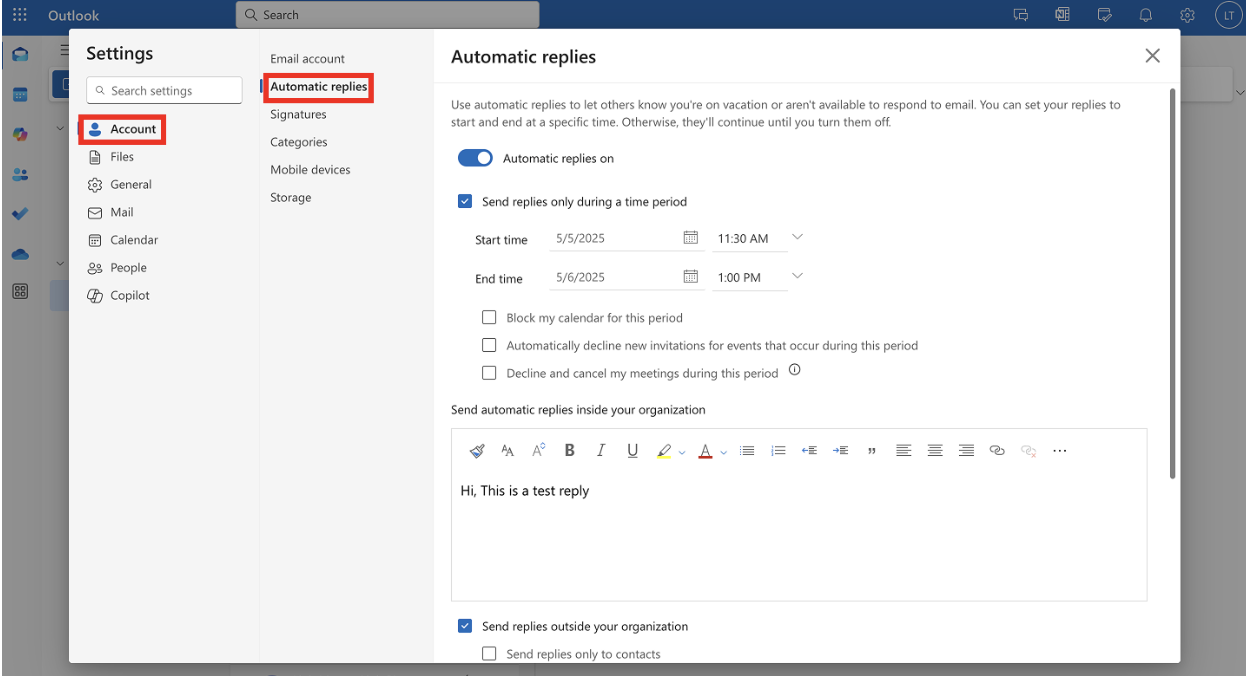1246x676 pixels.
Task: Open the End time calendar picker
Action: click(x=690, y=276)
